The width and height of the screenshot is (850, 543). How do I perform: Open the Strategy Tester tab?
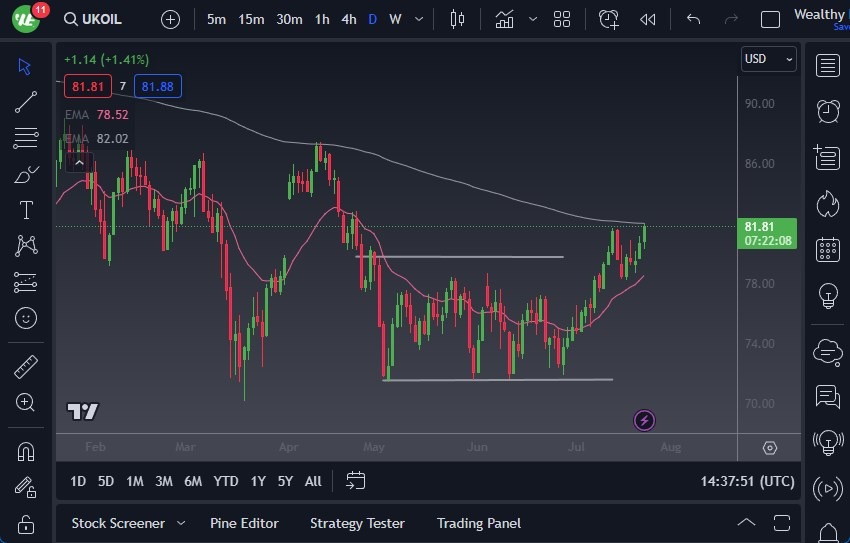tap(357, 523)
